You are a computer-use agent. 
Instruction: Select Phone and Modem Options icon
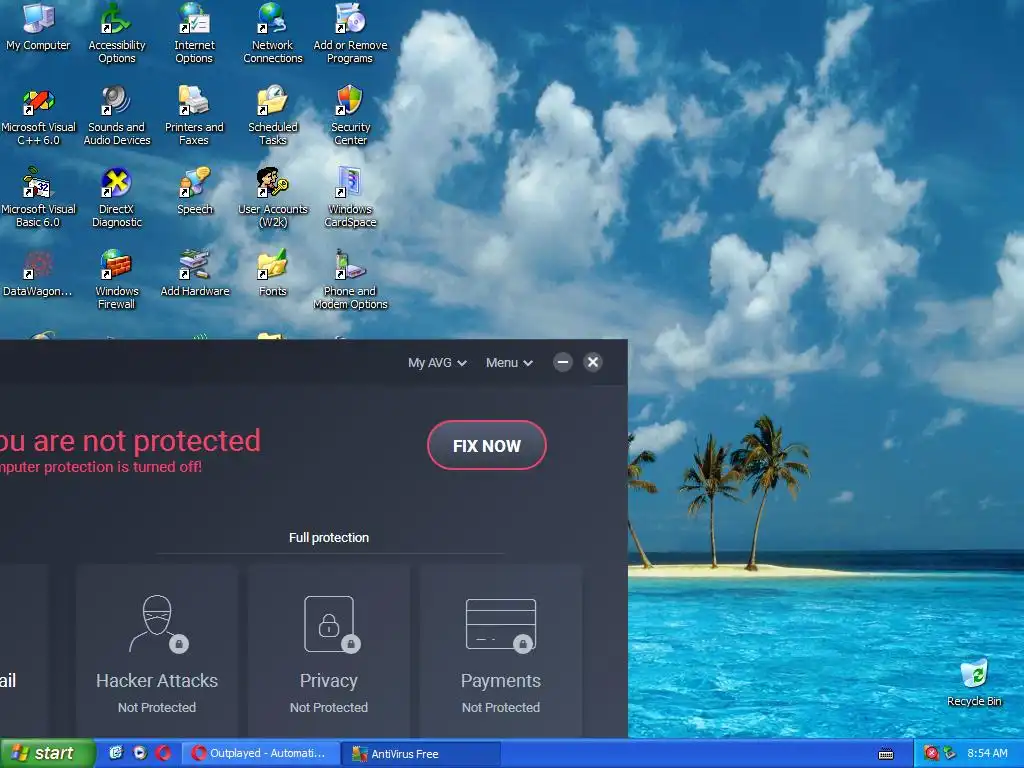coord(350,281)
